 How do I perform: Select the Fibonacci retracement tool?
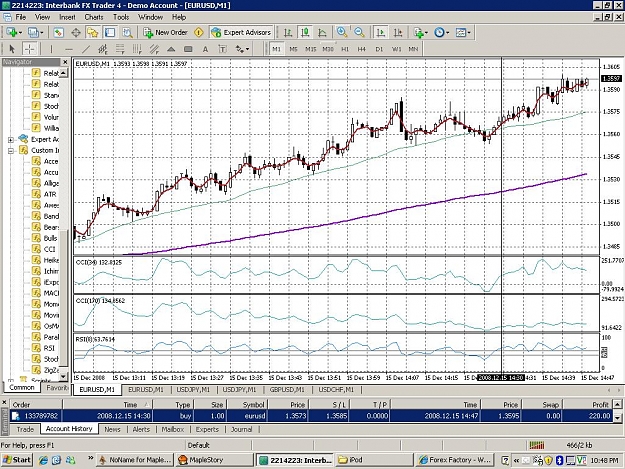click(120, 49)
